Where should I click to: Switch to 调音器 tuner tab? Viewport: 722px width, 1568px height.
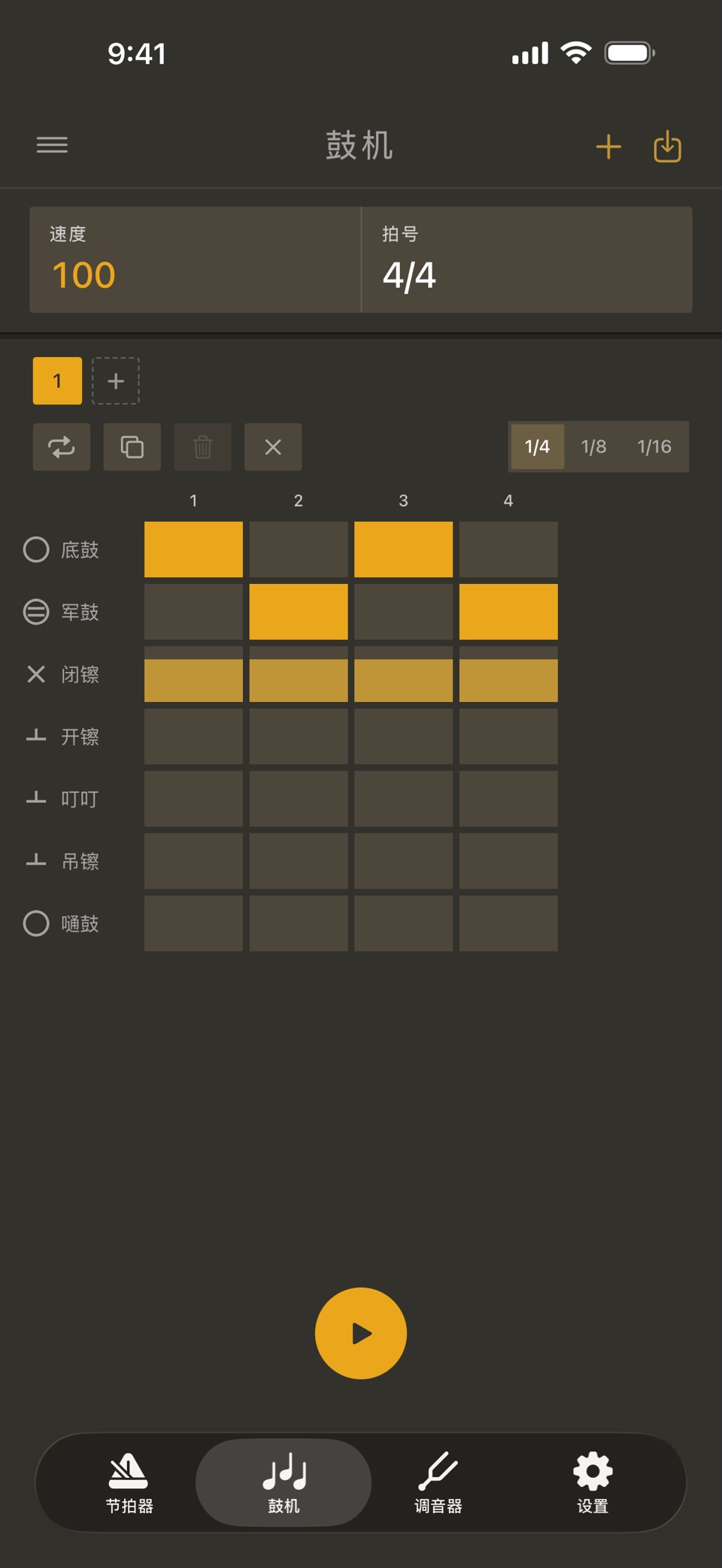pyautogui.click(x=438, y=1483)
